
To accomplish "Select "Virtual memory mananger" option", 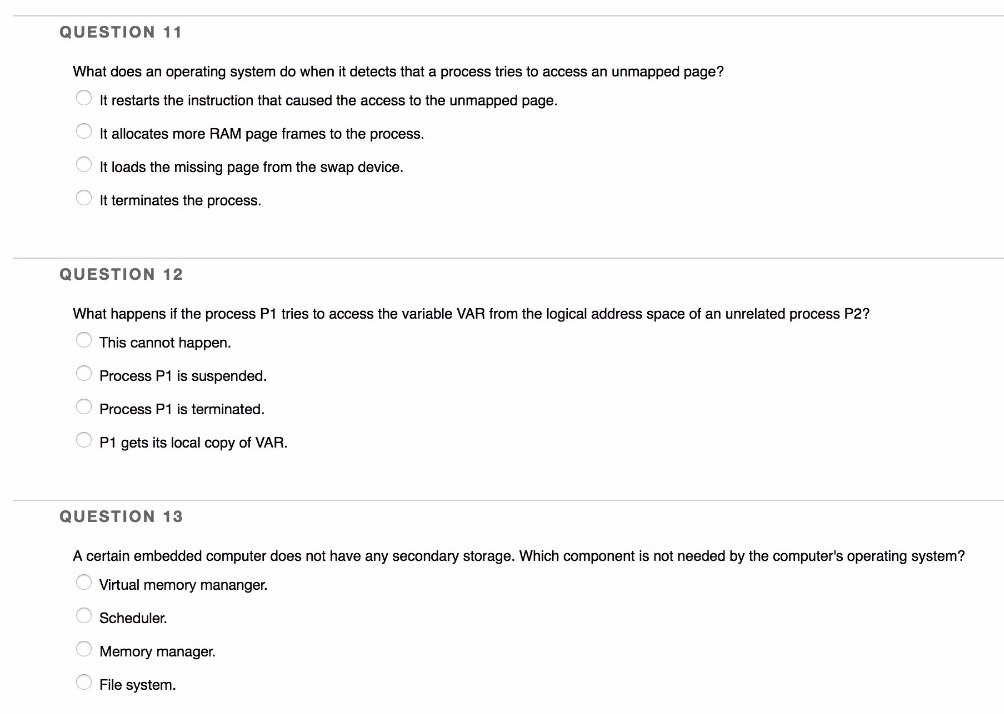I will [x=84, y=581].
